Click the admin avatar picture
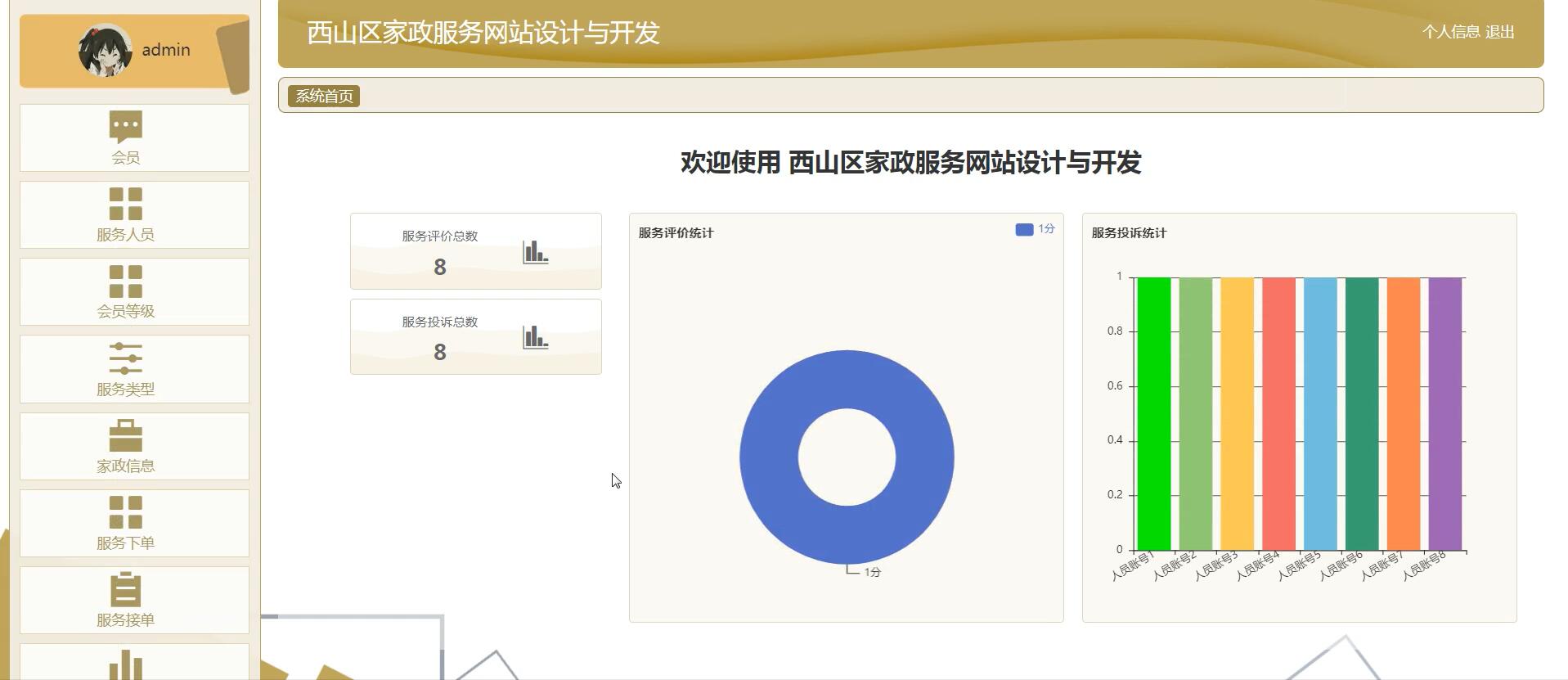The height and width of the screenshot is (680, 1568). [106, 50]
